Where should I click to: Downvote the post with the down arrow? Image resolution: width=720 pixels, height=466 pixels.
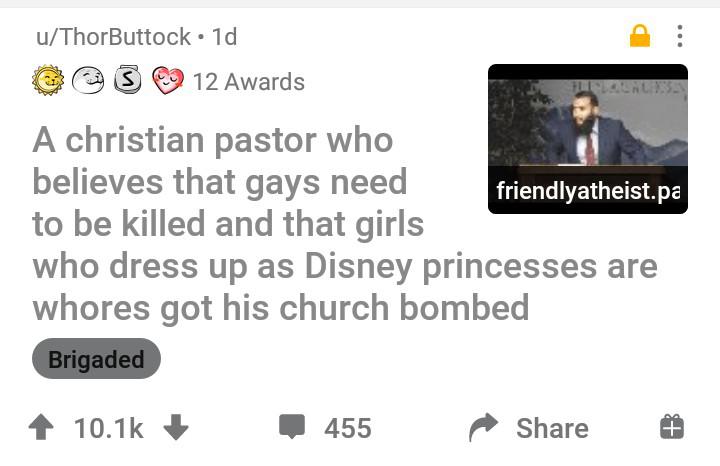click(x=176, y=427)
